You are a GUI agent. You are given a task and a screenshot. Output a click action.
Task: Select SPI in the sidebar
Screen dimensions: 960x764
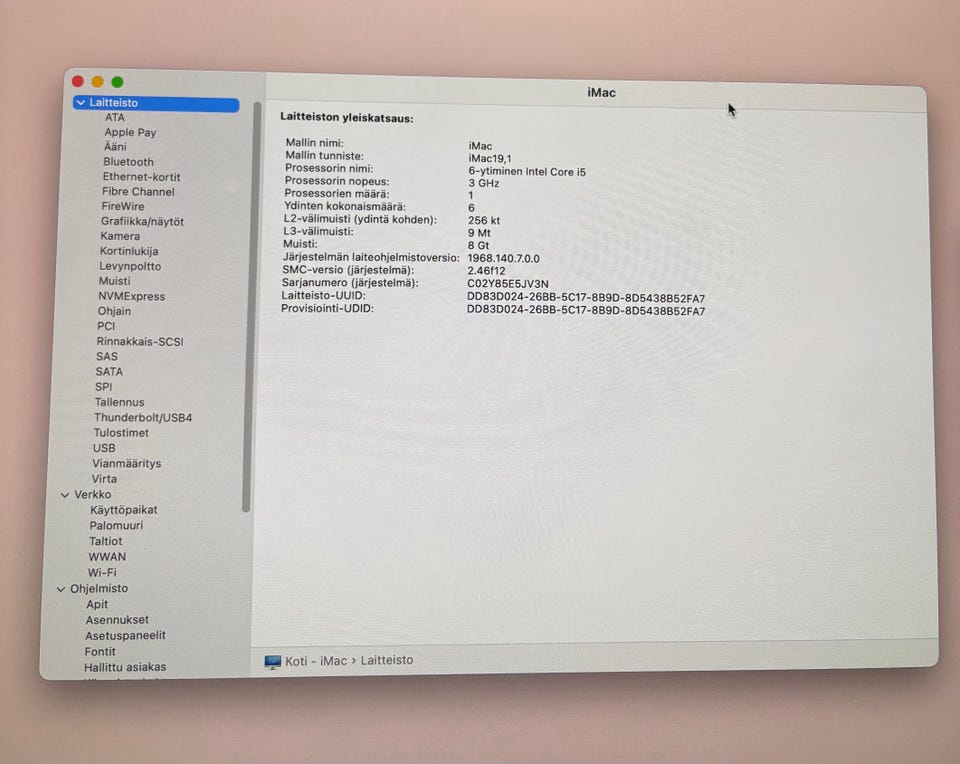pos(103,387)
